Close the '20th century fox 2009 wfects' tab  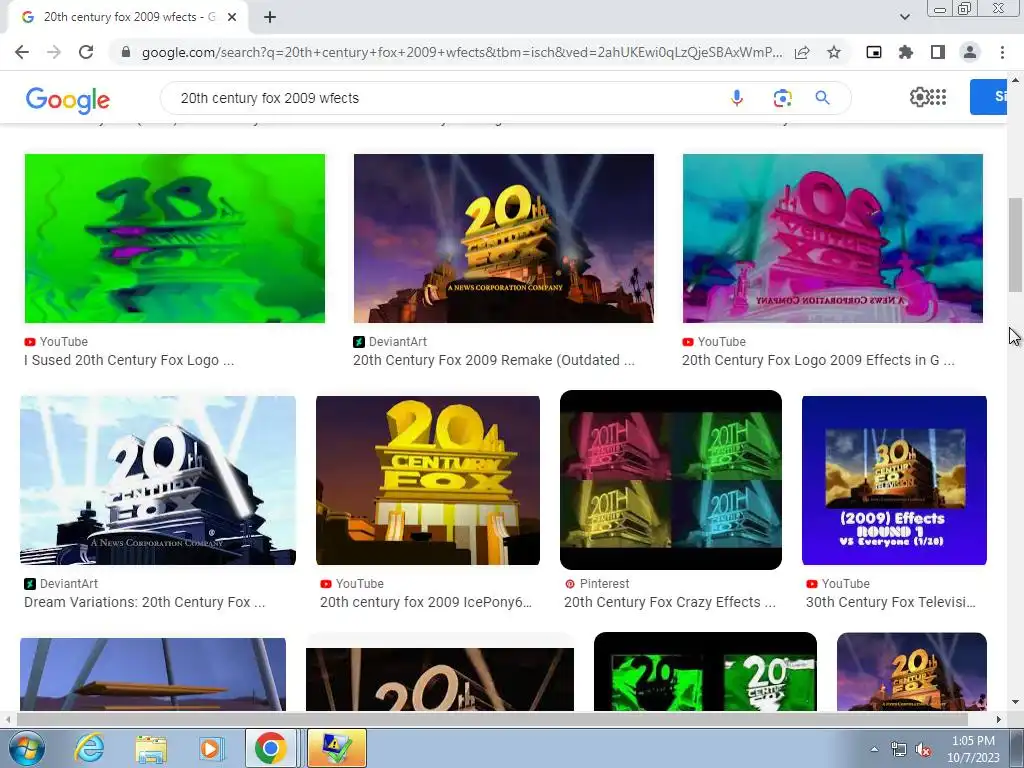coord(232,18)
